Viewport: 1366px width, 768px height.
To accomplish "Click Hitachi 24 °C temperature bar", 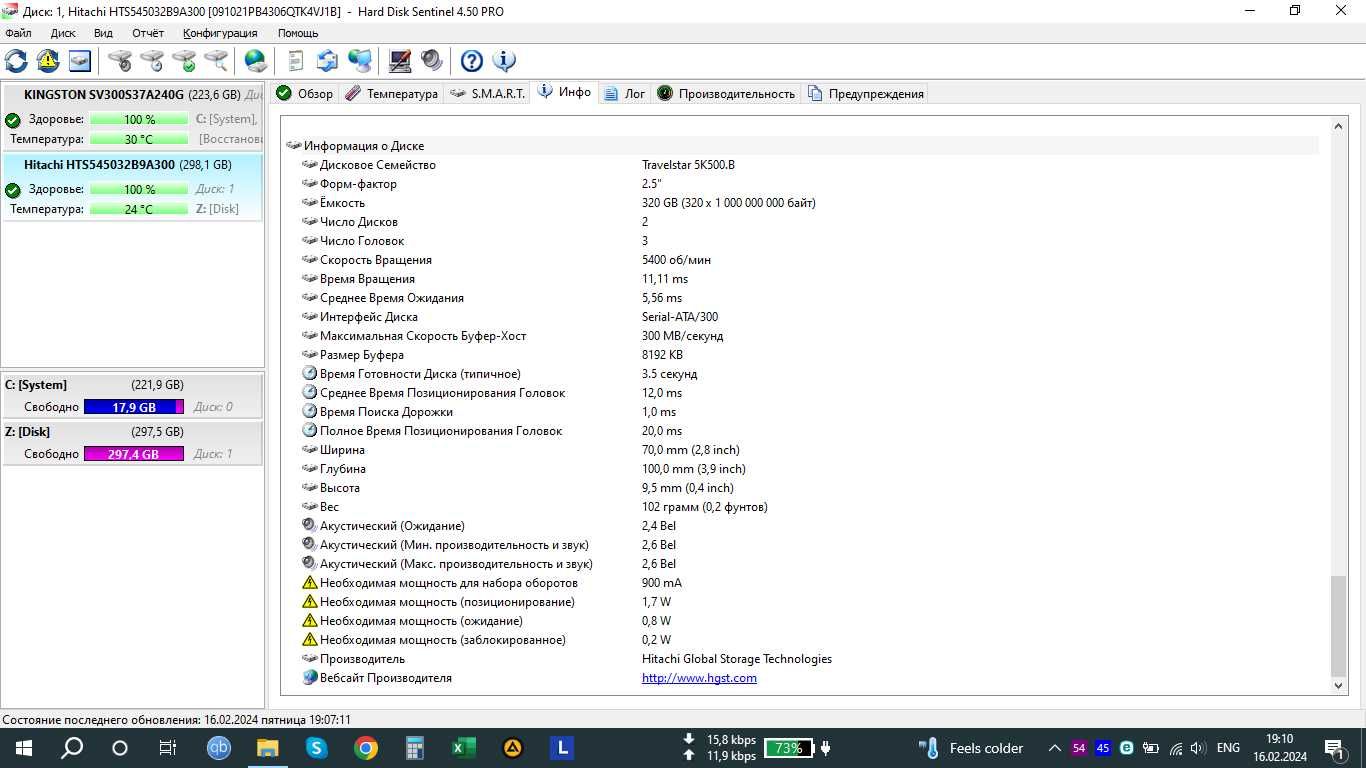I will pos(139,209).
